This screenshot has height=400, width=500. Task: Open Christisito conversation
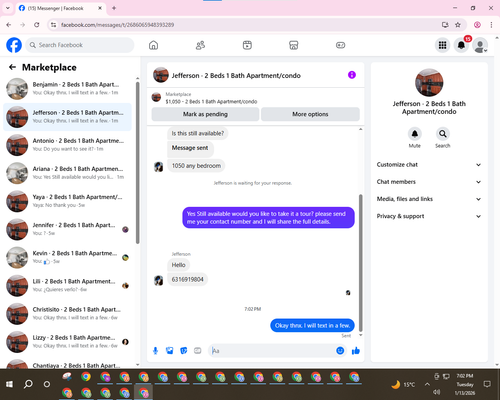click(x=67, y=313)
